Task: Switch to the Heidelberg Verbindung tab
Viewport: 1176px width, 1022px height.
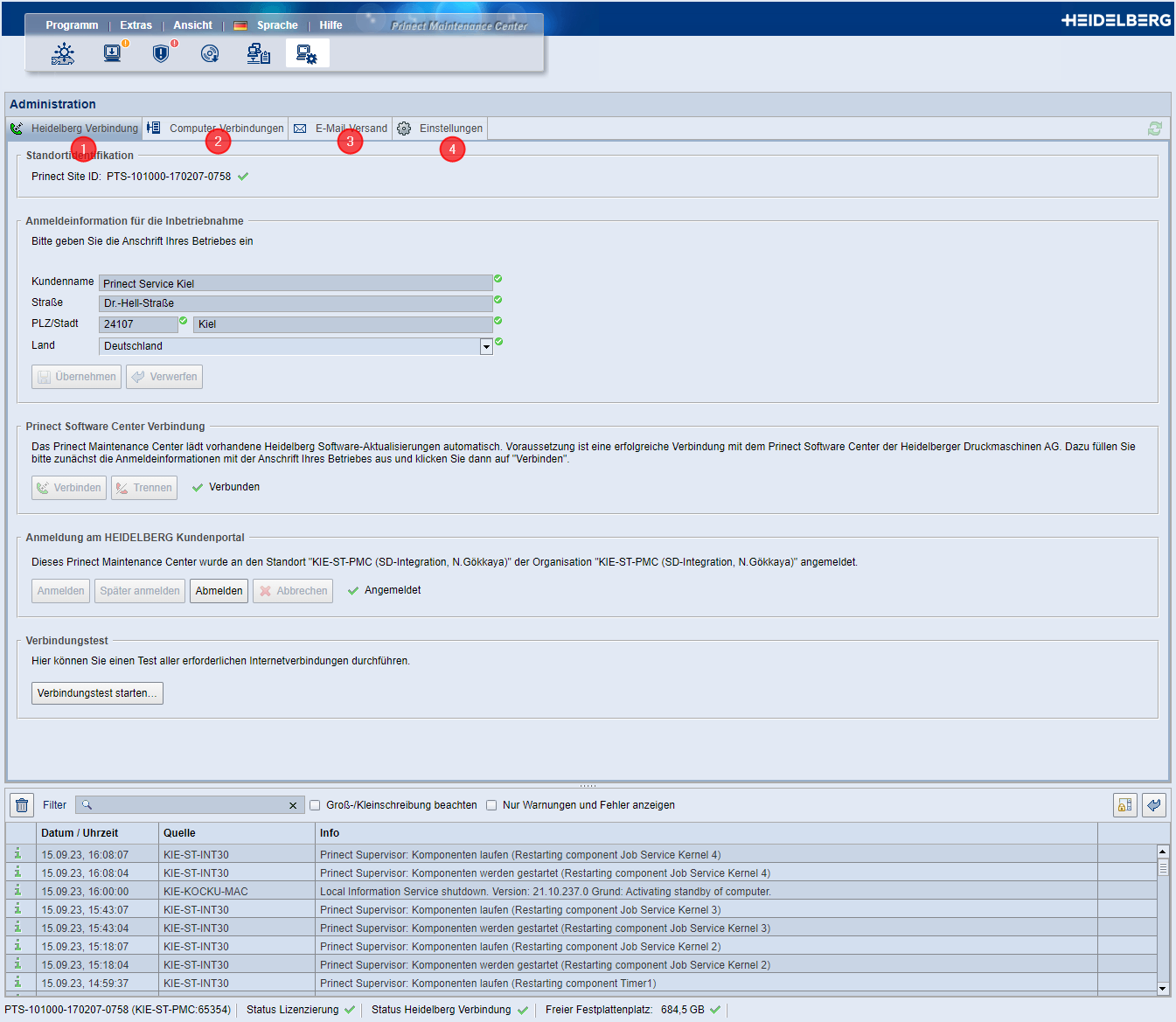Action: tap(74, 129)
